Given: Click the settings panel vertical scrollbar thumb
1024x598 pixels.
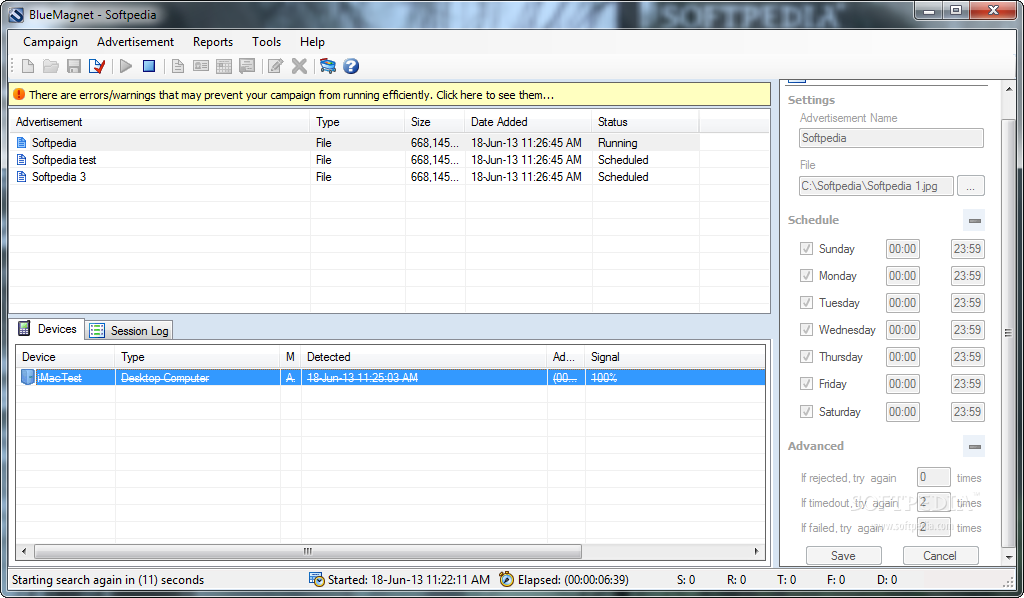Looking at the screenshot, I should [1008, 333].
